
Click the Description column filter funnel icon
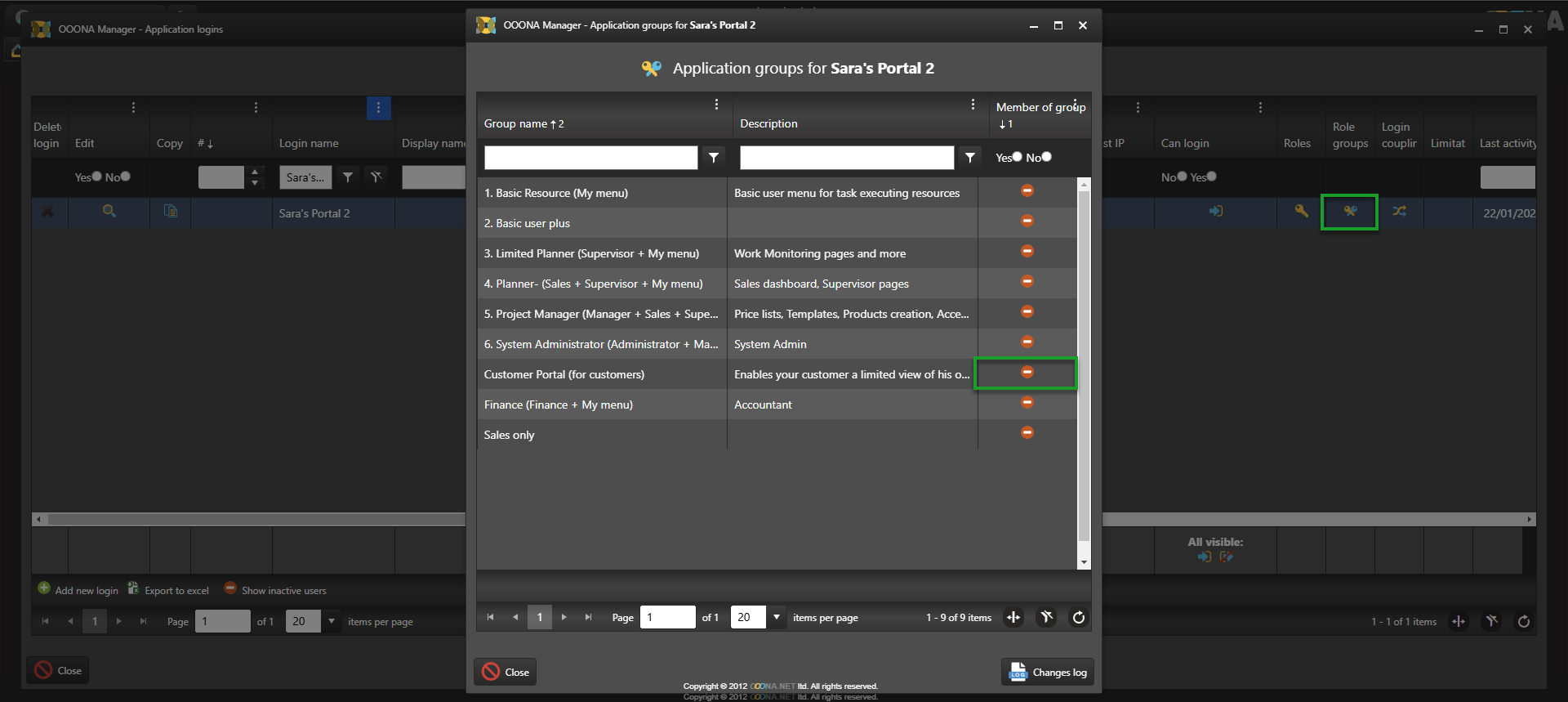tap(969, 158)
